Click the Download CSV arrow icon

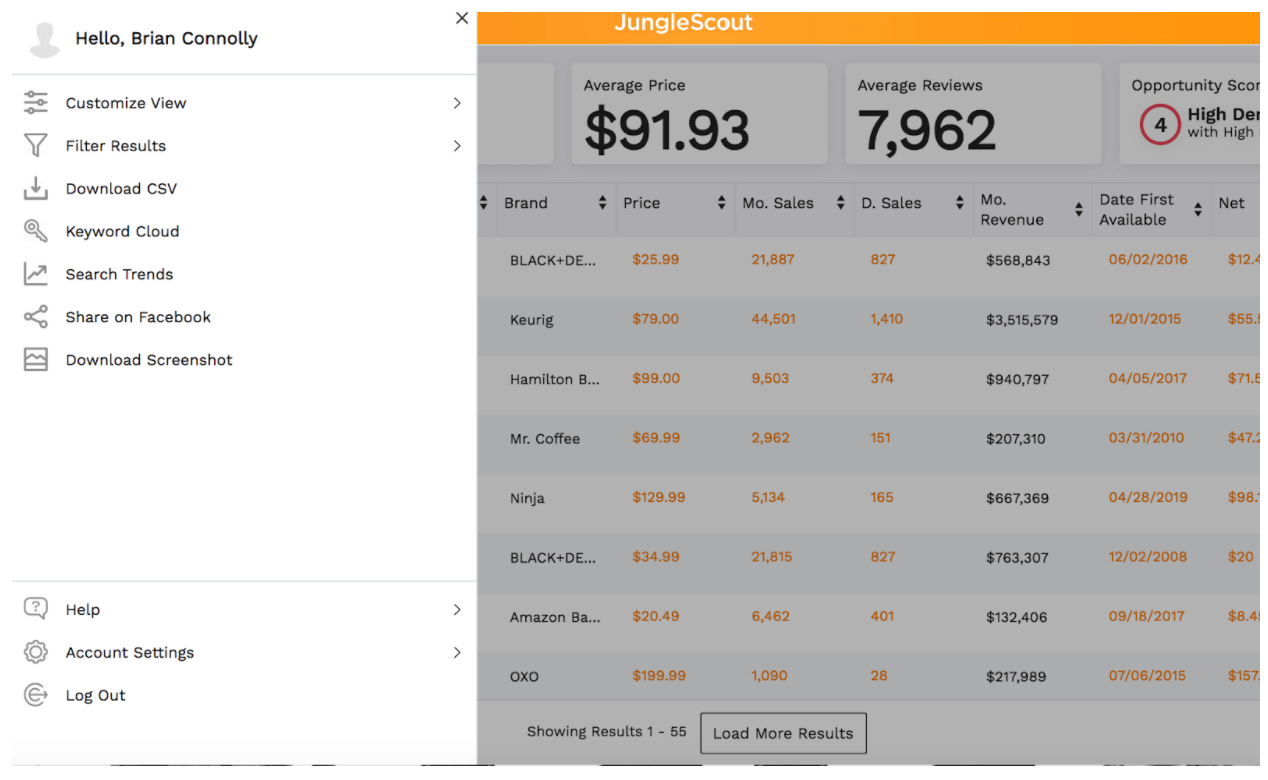[36, 188]
